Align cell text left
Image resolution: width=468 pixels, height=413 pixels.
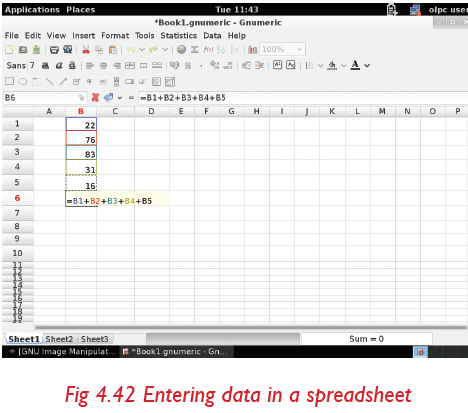point(89,65)
